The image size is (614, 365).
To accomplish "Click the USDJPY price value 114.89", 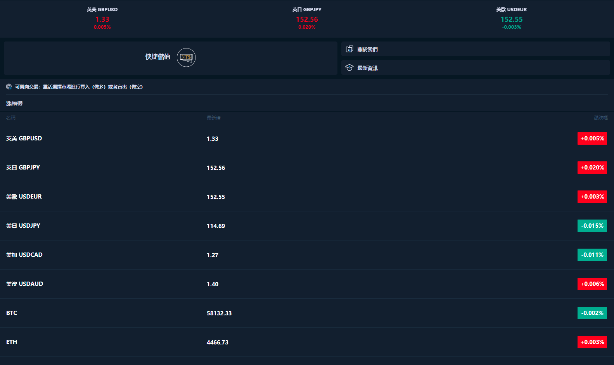I will [x=216, y=226].
